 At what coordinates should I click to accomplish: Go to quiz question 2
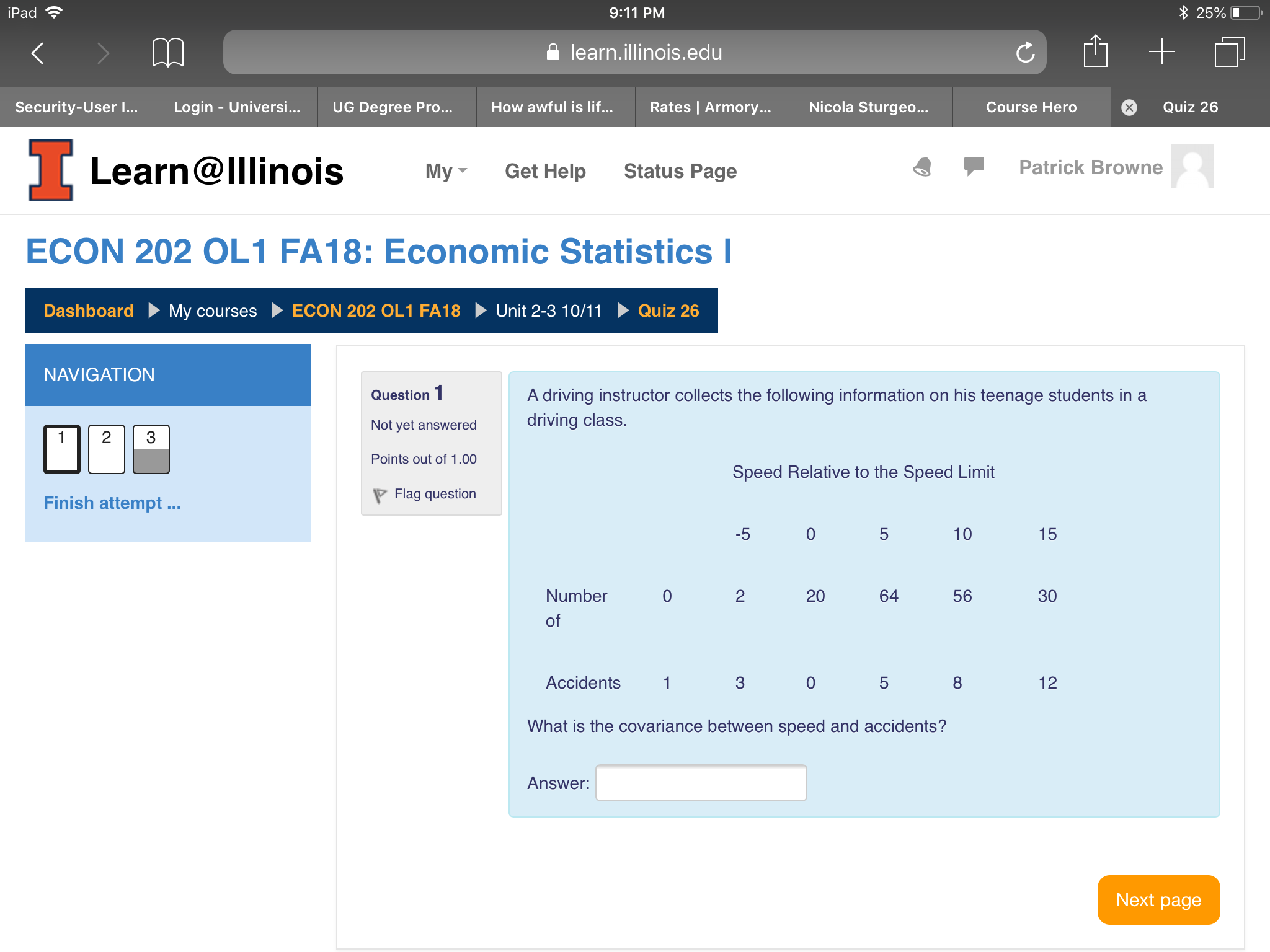107,449
